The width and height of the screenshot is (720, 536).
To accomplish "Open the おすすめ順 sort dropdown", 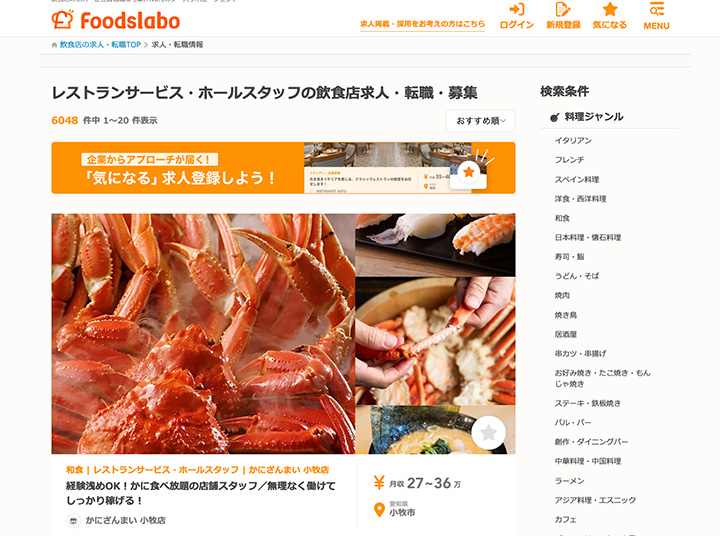I will click(x=481, y=121).
